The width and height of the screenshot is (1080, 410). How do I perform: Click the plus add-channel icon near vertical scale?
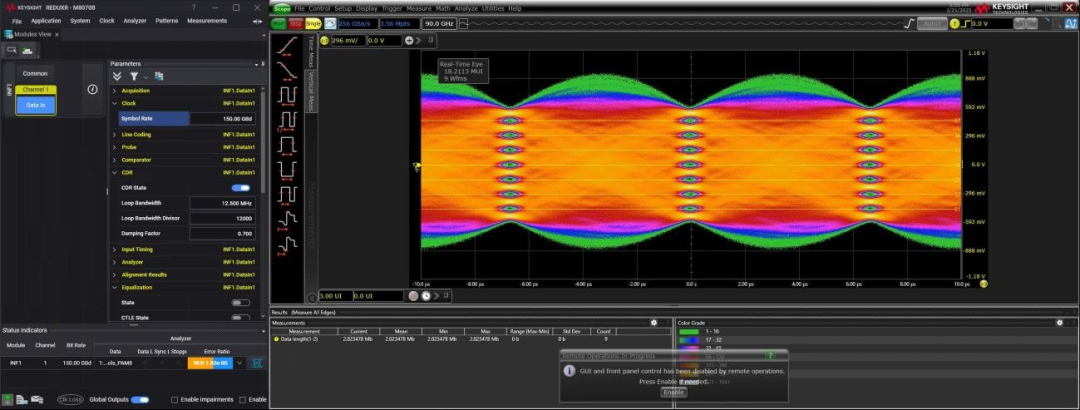point(409,41)
